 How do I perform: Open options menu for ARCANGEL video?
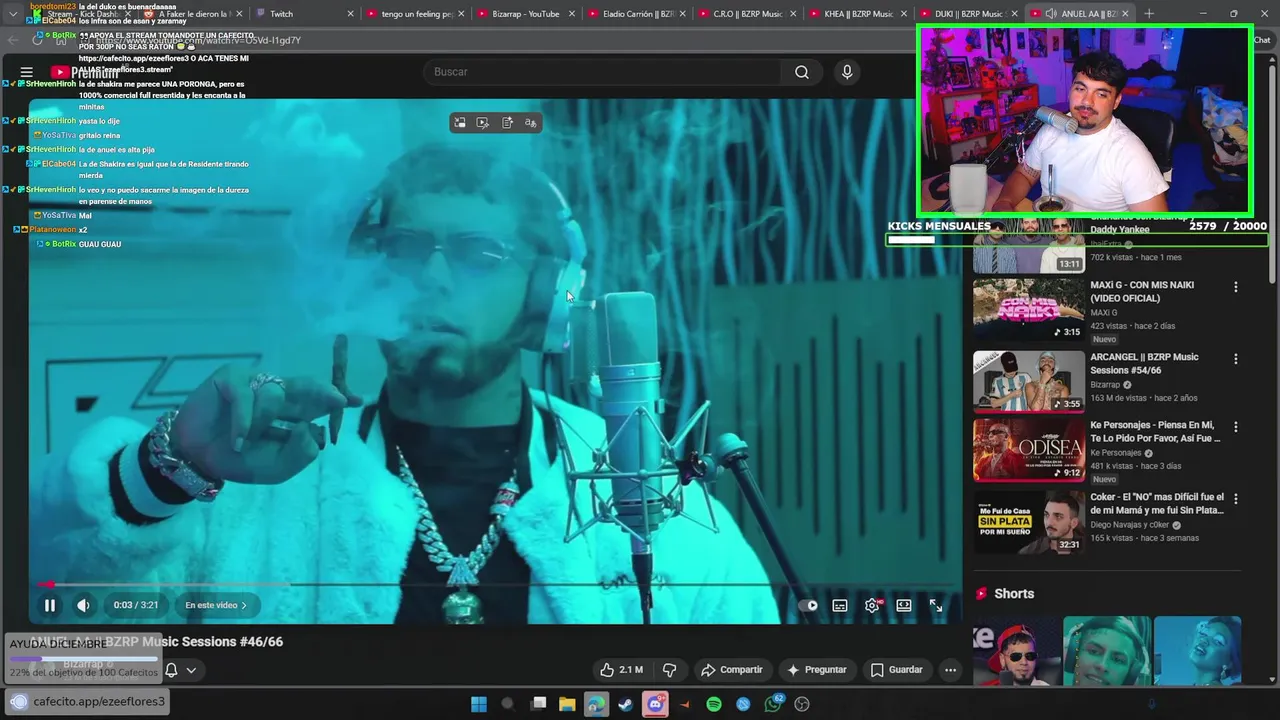1235,359
